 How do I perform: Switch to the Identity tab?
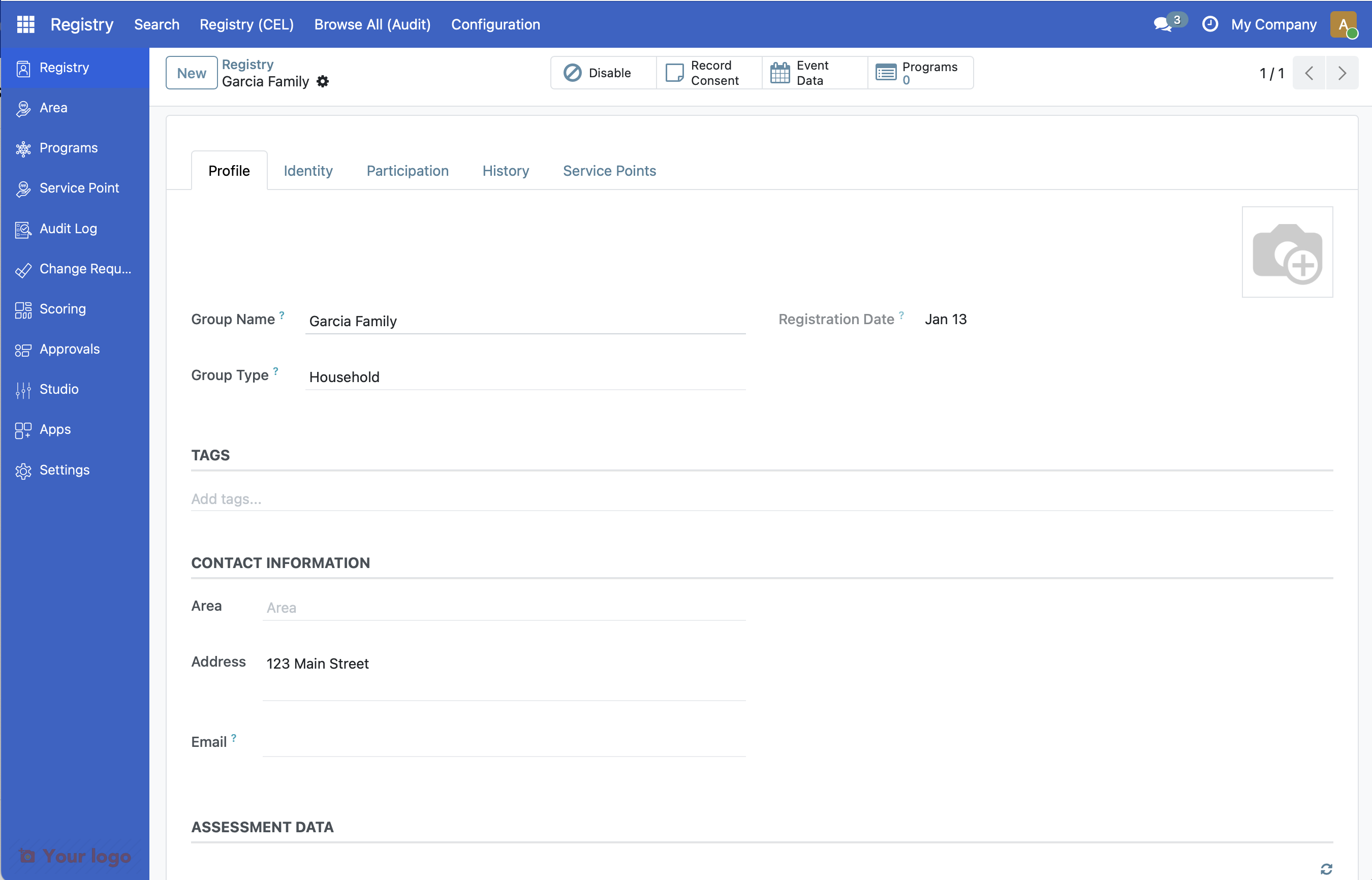point(308,170)
